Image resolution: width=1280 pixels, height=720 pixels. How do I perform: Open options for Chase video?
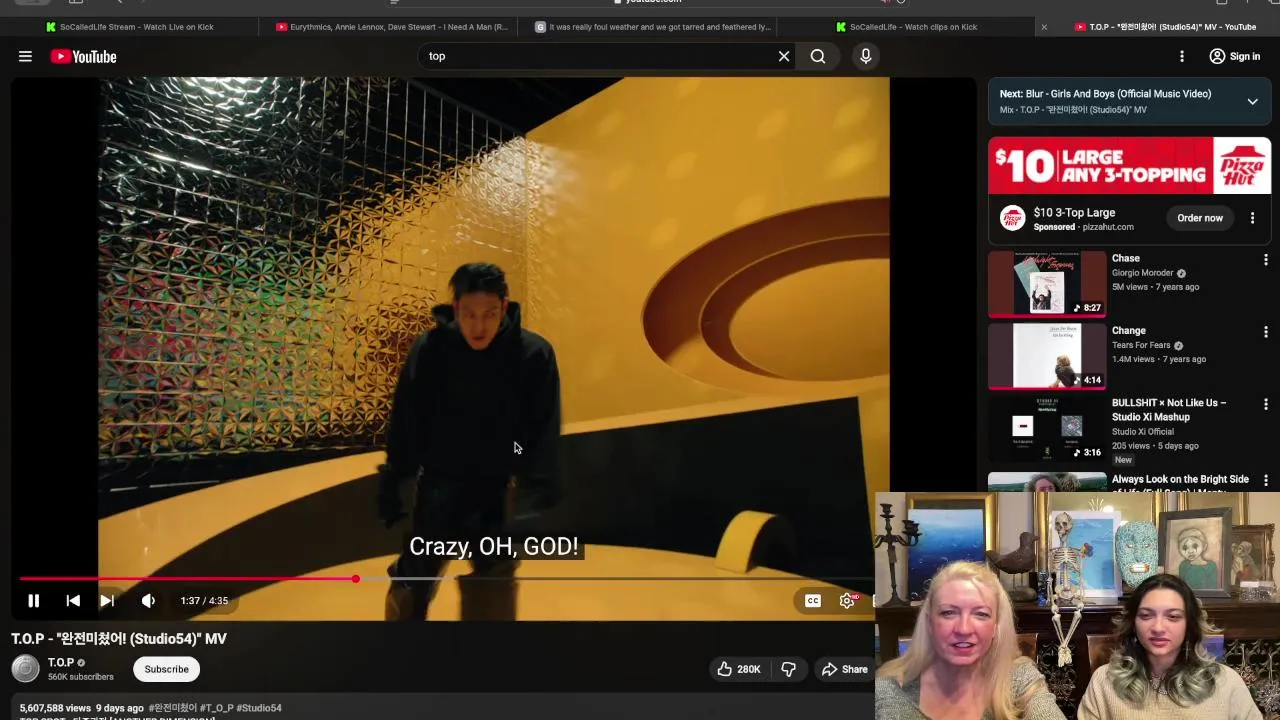click(1265, 260)
